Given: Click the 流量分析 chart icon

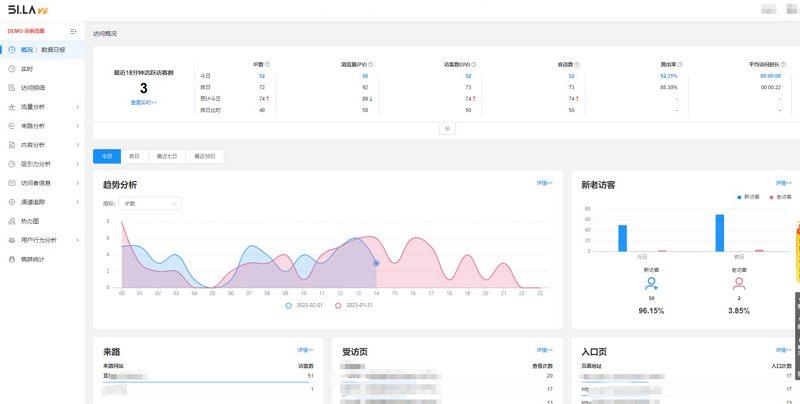Looking at the screenshot, I should click(12, 107).
